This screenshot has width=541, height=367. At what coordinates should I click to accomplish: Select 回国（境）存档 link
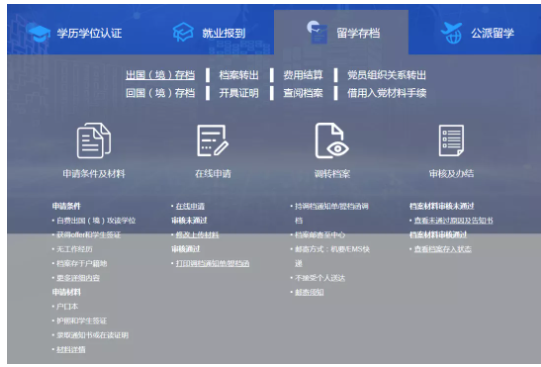coord(160,93)
